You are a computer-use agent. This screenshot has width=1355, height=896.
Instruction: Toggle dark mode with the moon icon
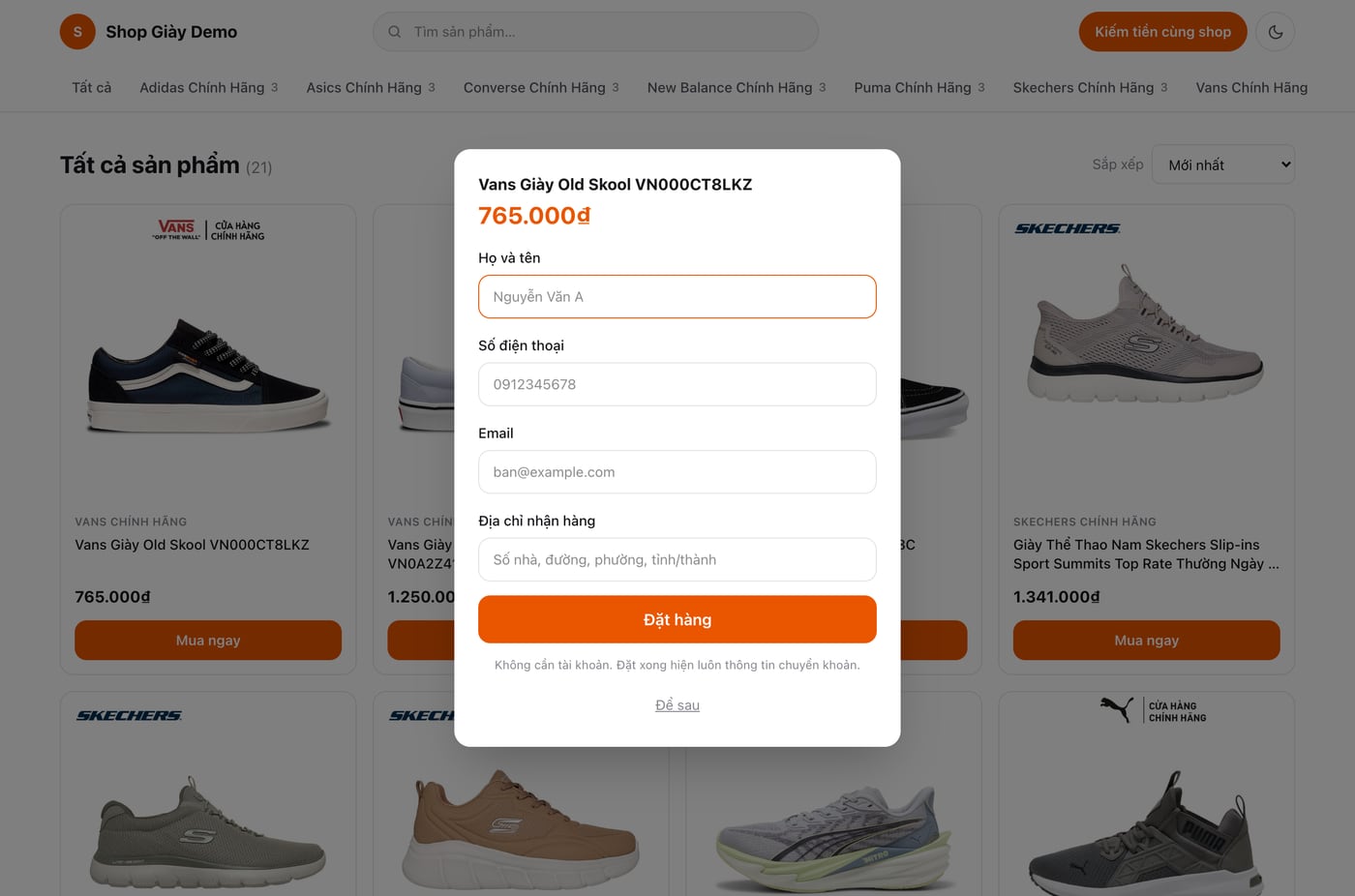(1275, 32)
